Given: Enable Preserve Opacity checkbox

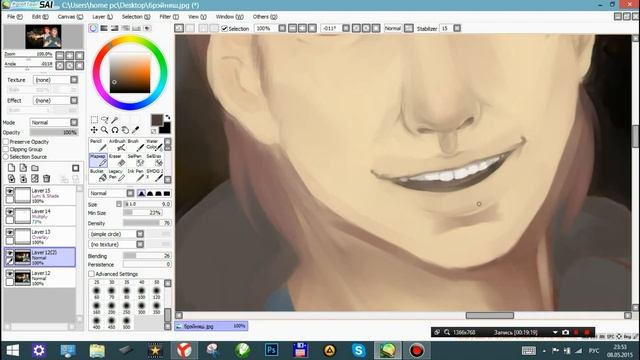Looking at the screenshot, I should click(6, 142).
